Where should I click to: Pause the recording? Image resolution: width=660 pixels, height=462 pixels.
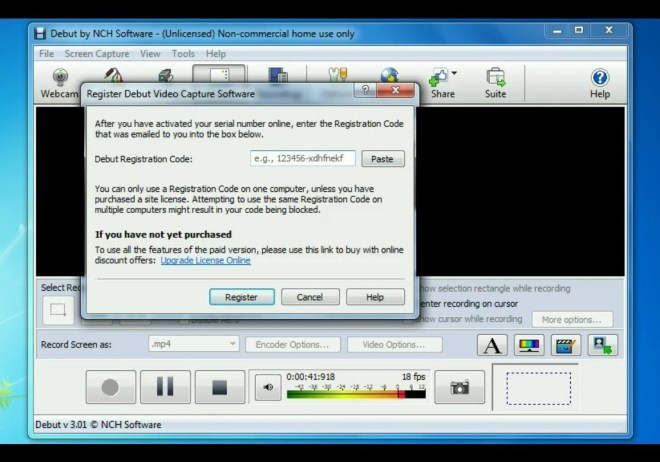(x=165, y=387)
